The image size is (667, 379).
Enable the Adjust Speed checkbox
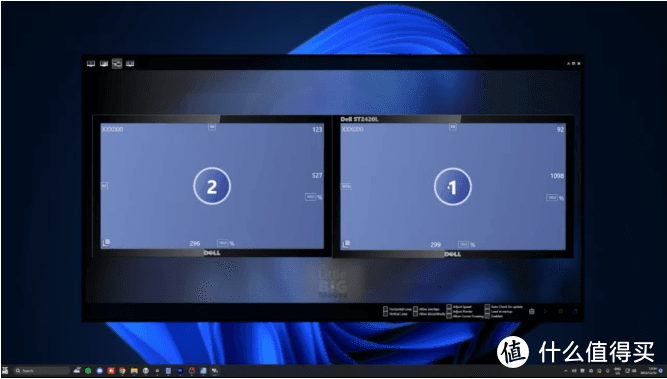click(449, 307)
